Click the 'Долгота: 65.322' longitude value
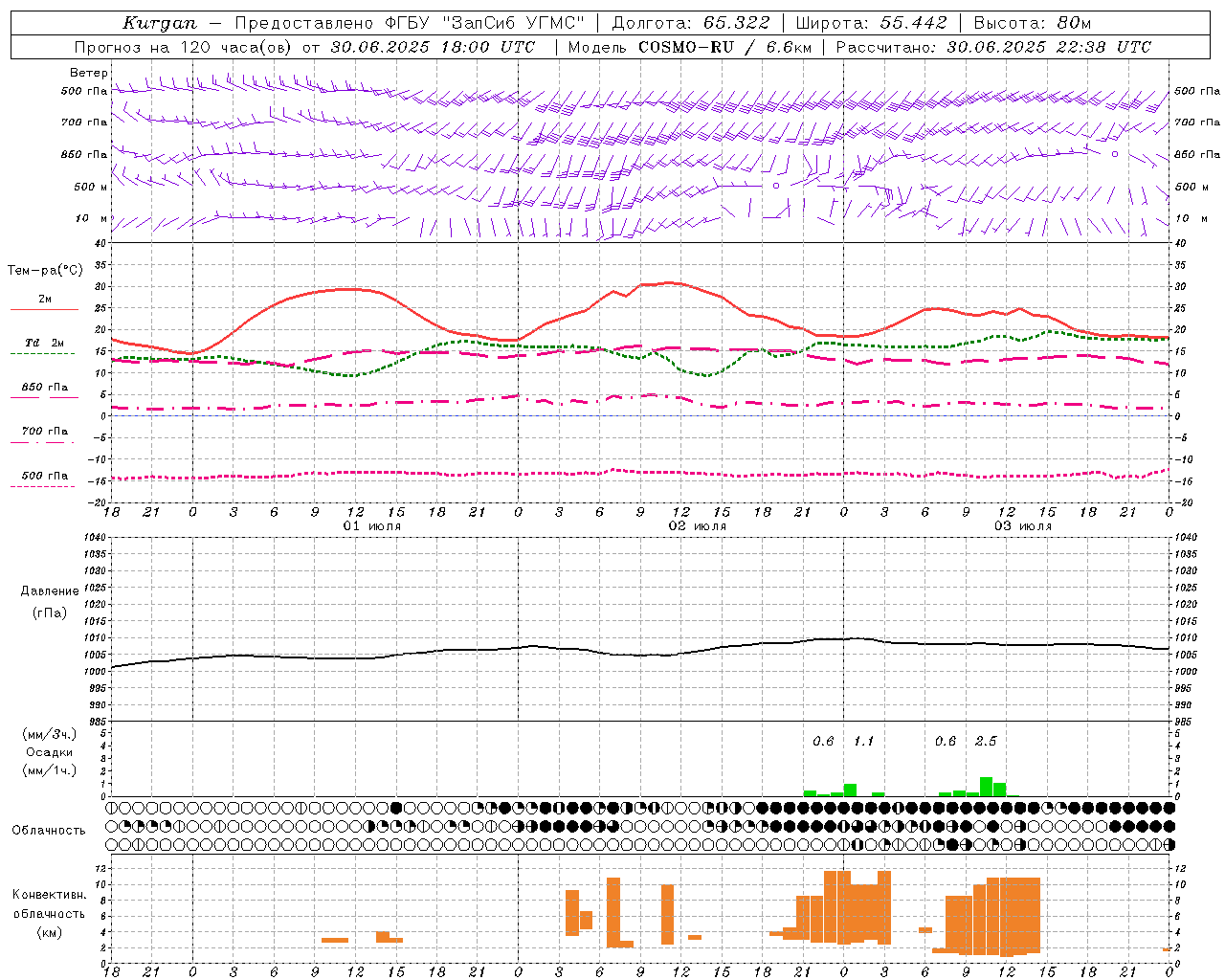1225x980 pixels. click(x=691, y=23)
